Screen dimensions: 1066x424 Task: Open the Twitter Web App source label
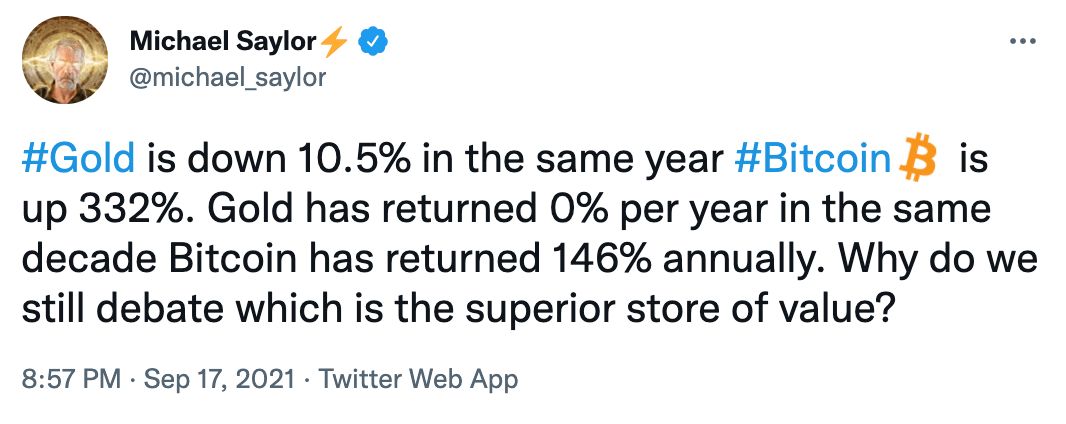pos(415,380)
